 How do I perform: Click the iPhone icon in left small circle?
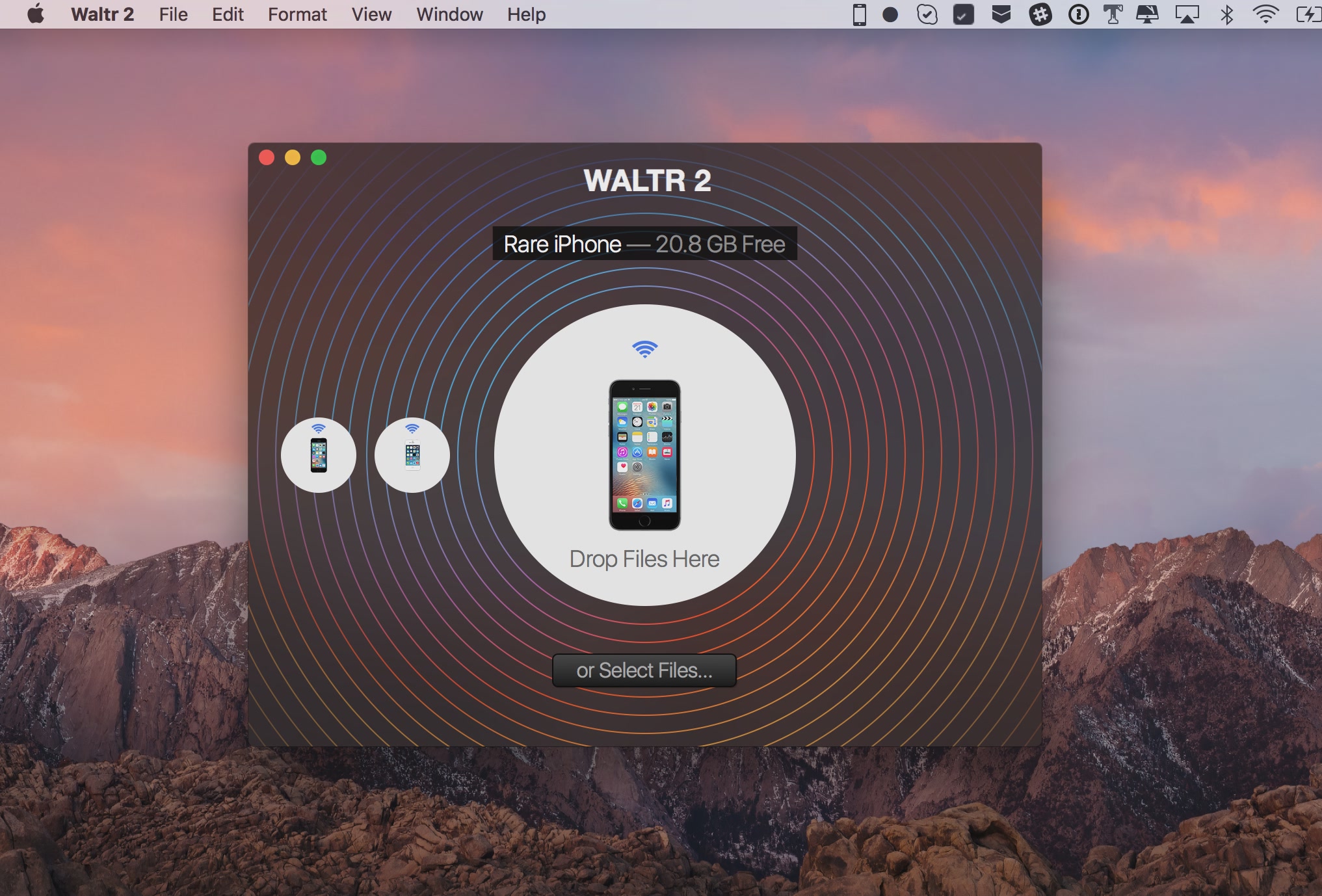point(319,455)
